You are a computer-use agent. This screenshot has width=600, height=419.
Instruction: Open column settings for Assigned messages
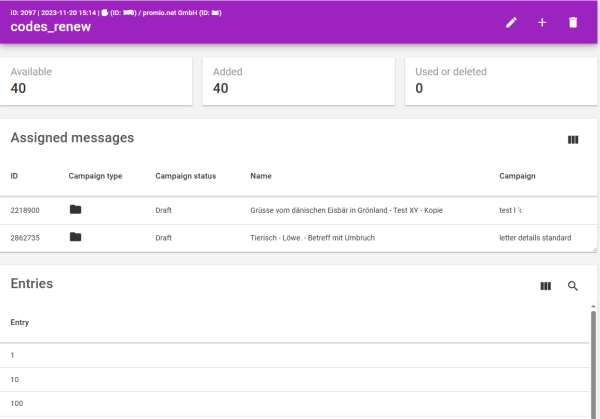click(x=573, y=140)
